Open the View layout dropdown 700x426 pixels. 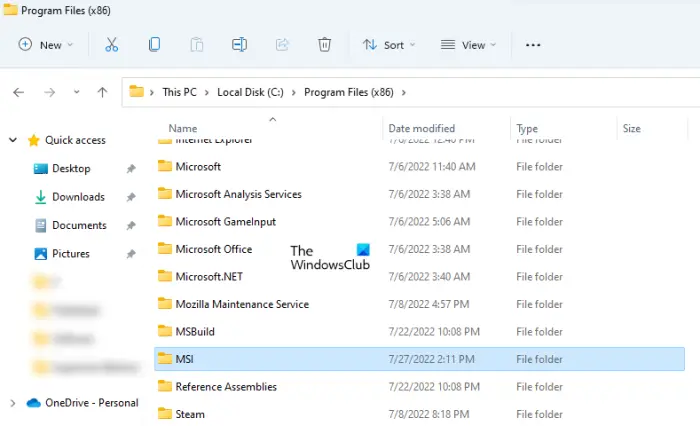468,45
